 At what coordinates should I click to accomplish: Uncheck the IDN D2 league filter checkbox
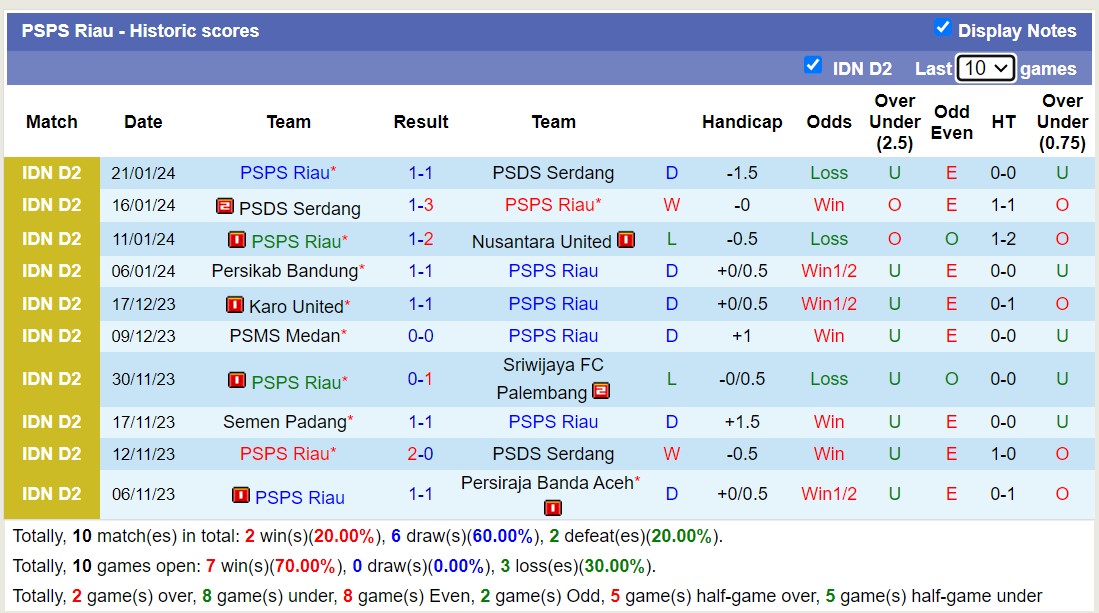(813, 66)
